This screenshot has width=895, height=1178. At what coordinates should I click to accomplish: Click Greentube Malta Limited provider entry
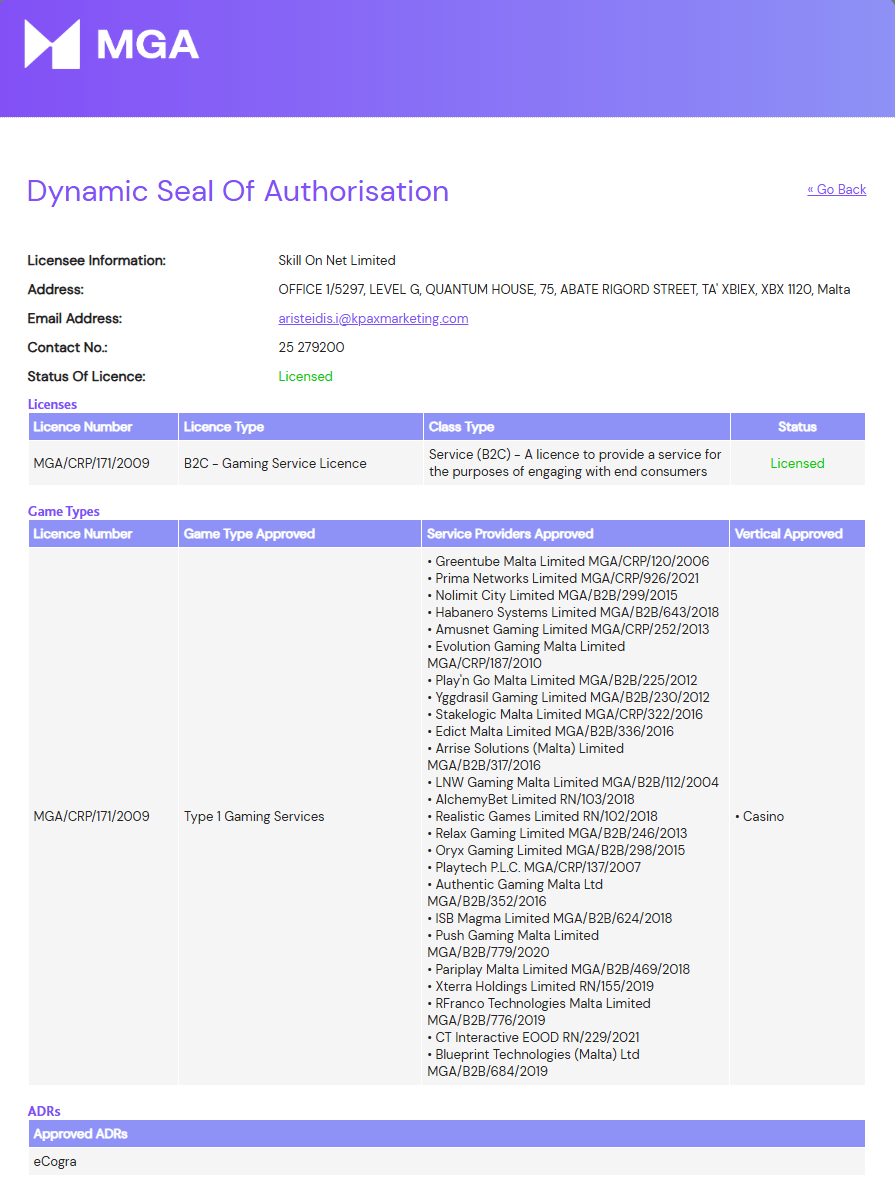pos(571,561)
